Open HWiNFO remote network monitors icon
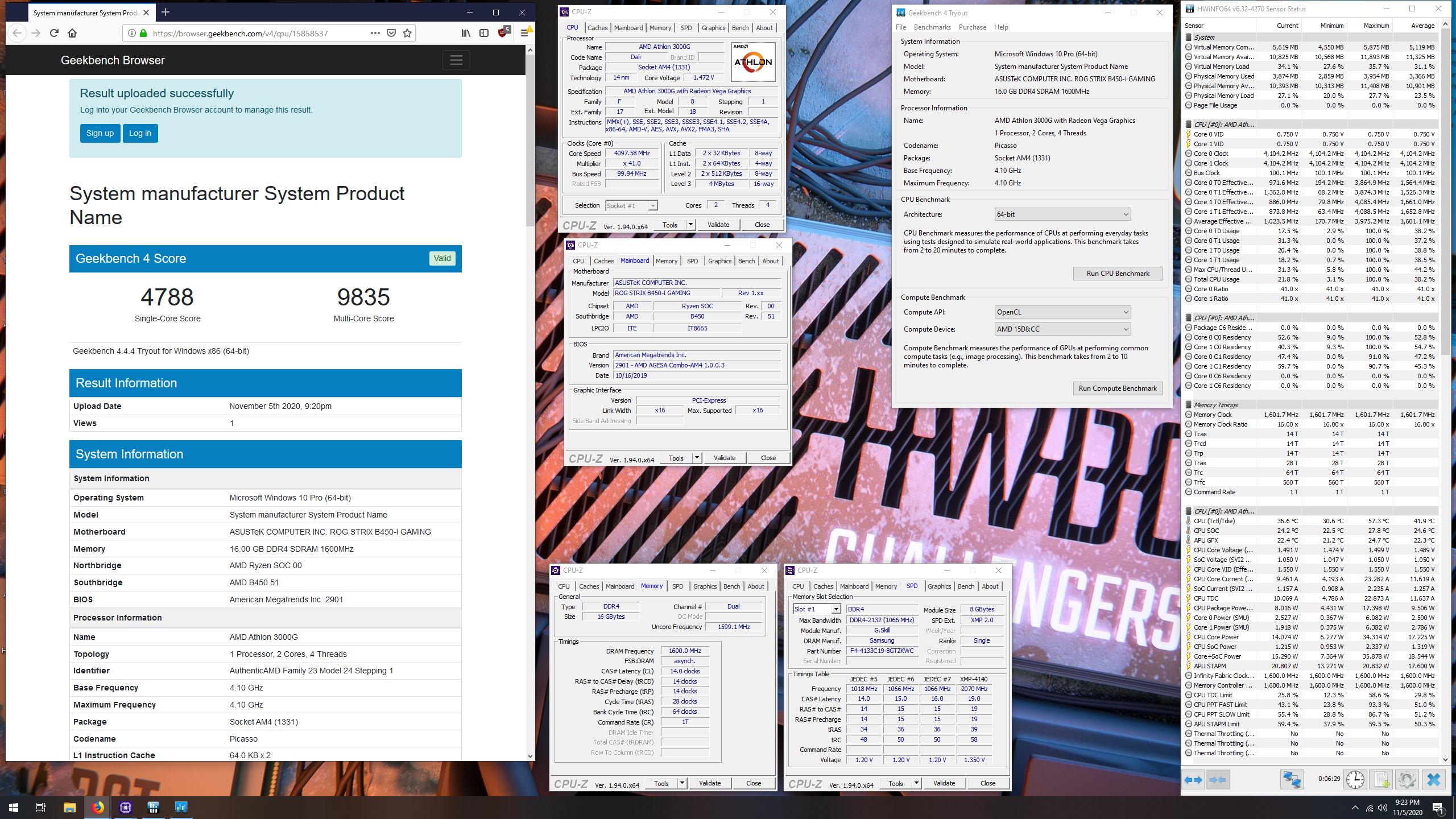Image resolution: width=1456 pixels, height=819 pixels. [x=1292, y=780]
